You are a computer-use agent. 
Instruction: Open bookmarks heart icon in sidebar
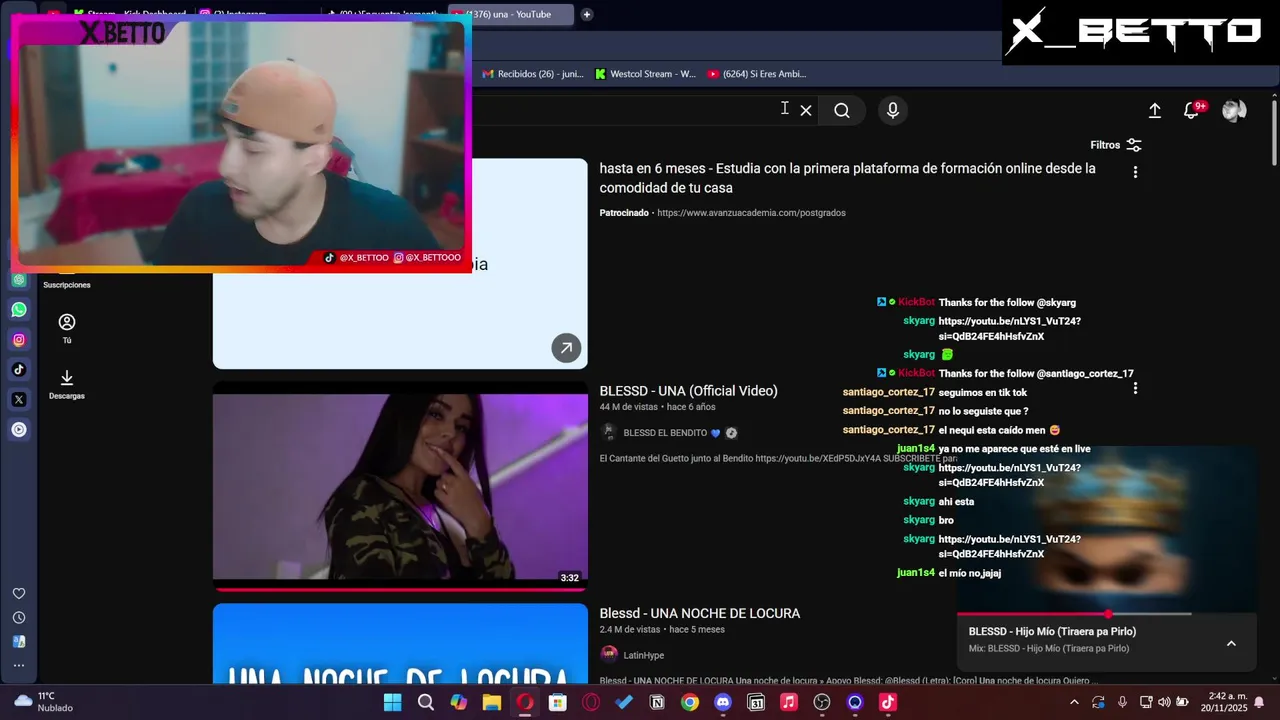point(19,594)
